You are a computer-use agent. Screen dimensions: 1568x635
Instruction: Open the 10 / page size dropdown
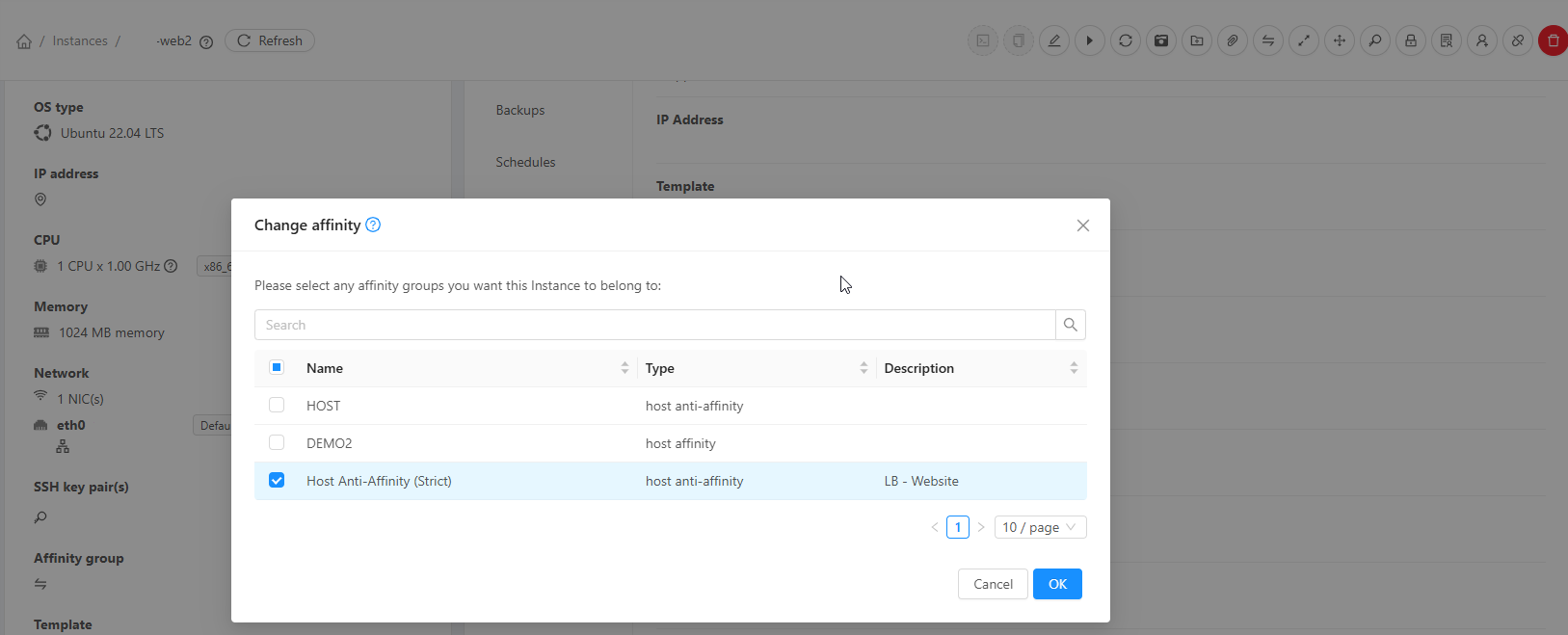[1040, 527]
